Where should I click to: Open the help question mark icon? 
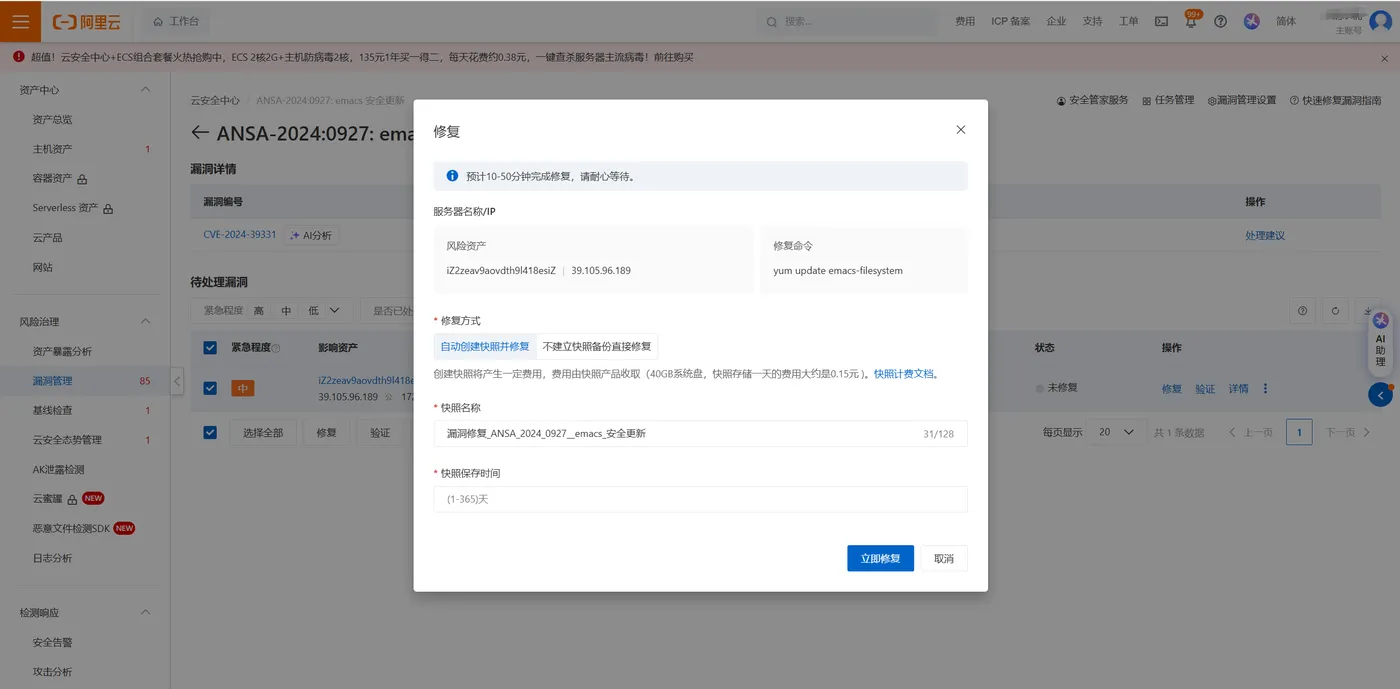[x=1220, y=21]
